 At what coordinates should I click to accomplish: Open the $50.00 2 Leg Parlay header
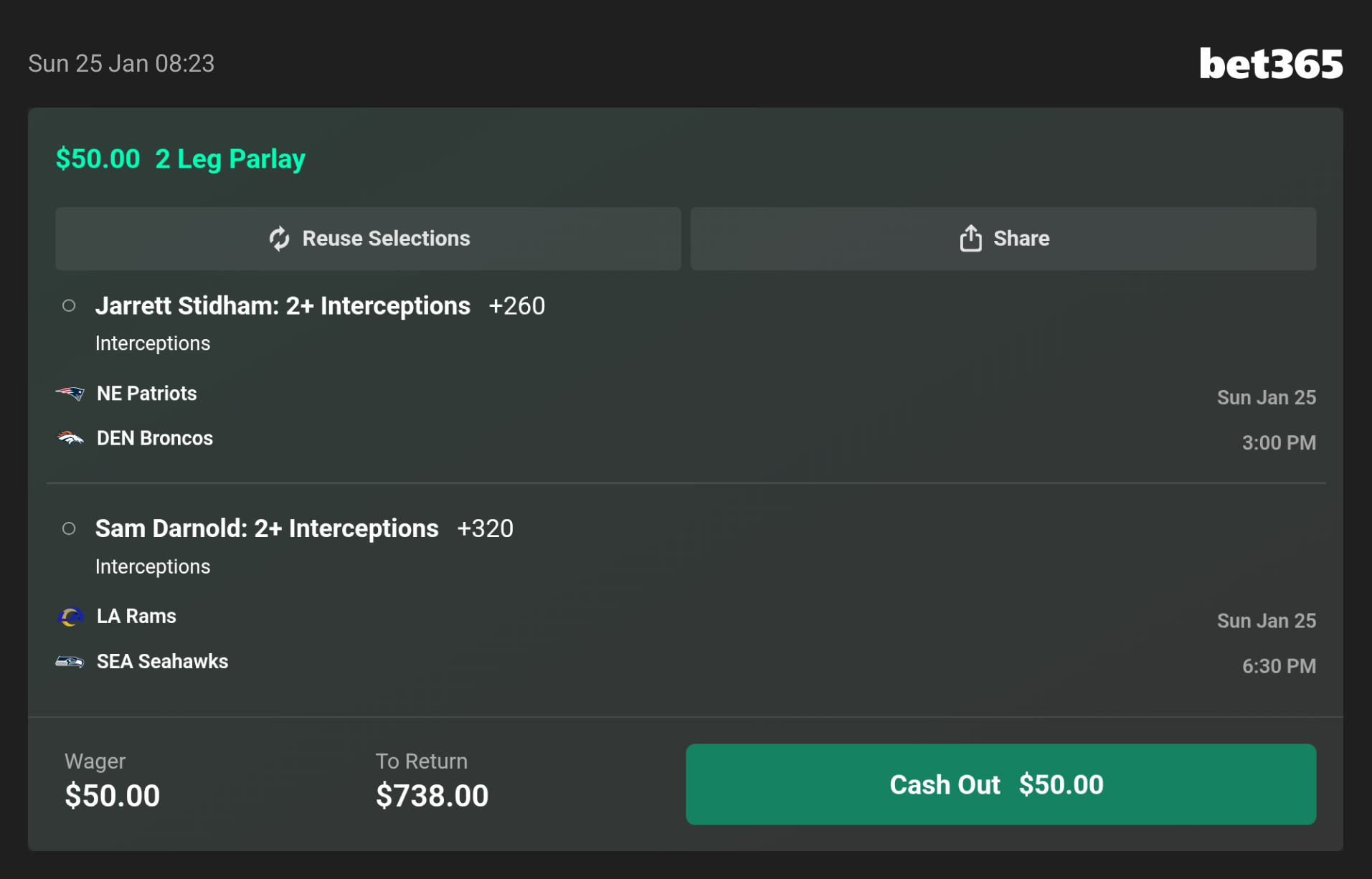click(181, 159)
